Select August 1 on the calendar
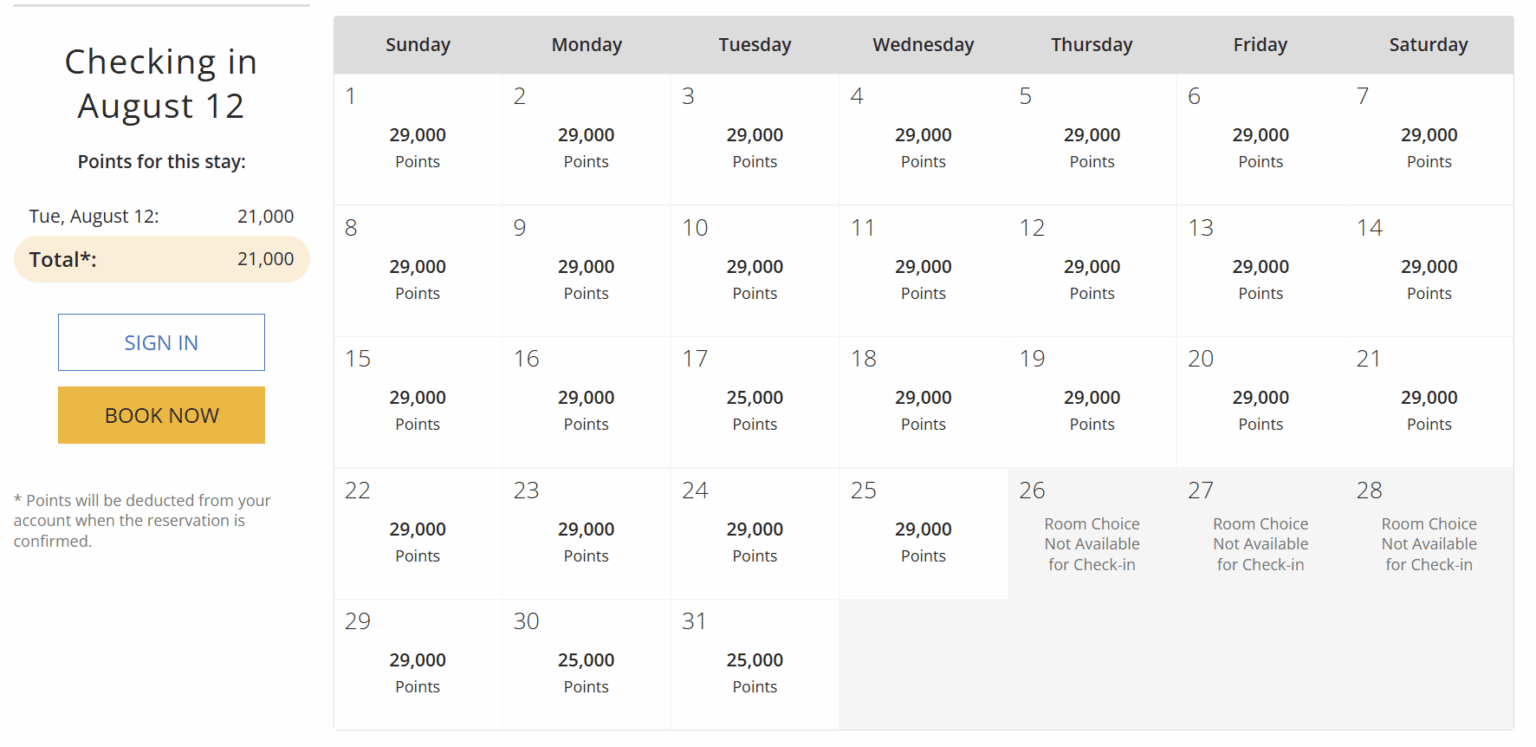This screenshot has height=747, width=1536. coord(417,138)
